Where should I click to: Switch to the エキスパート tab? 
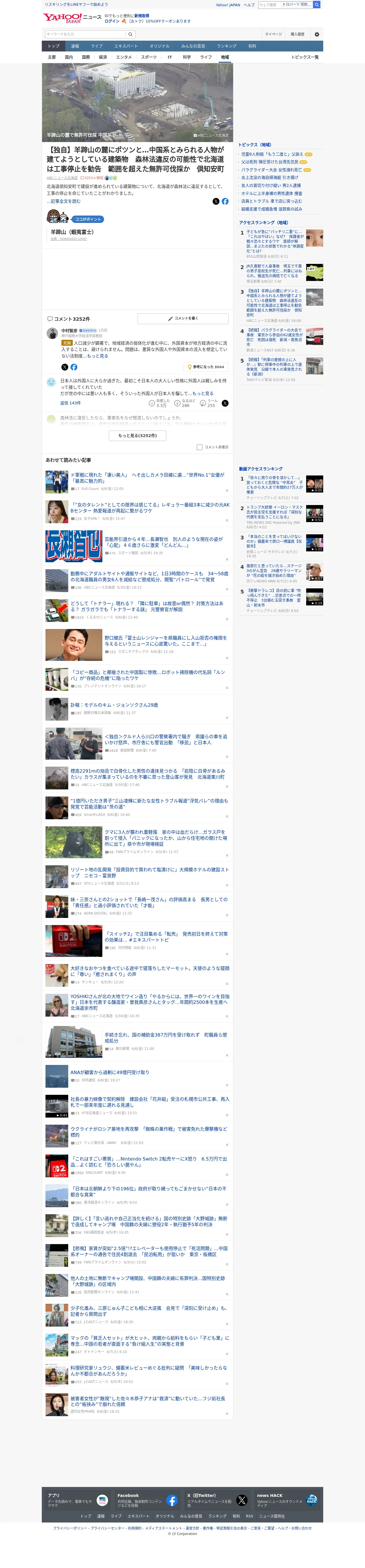tap(126, 46)
